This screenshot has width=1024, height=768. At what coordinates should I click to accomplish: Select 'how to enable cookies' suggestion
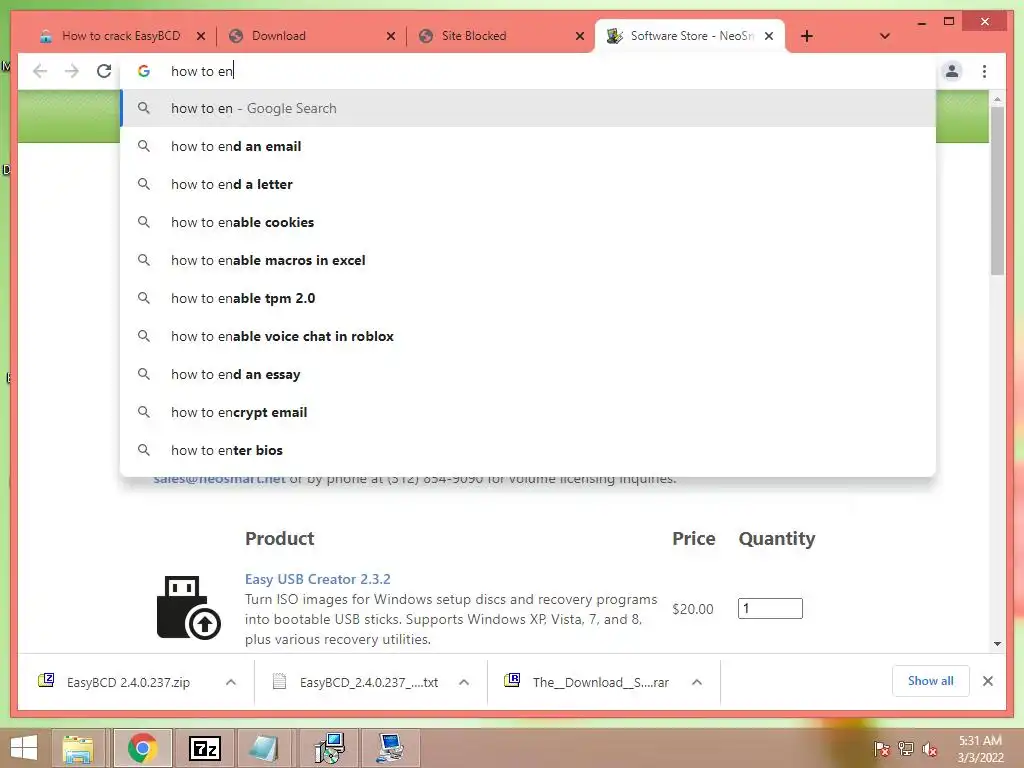coord(528,222)
